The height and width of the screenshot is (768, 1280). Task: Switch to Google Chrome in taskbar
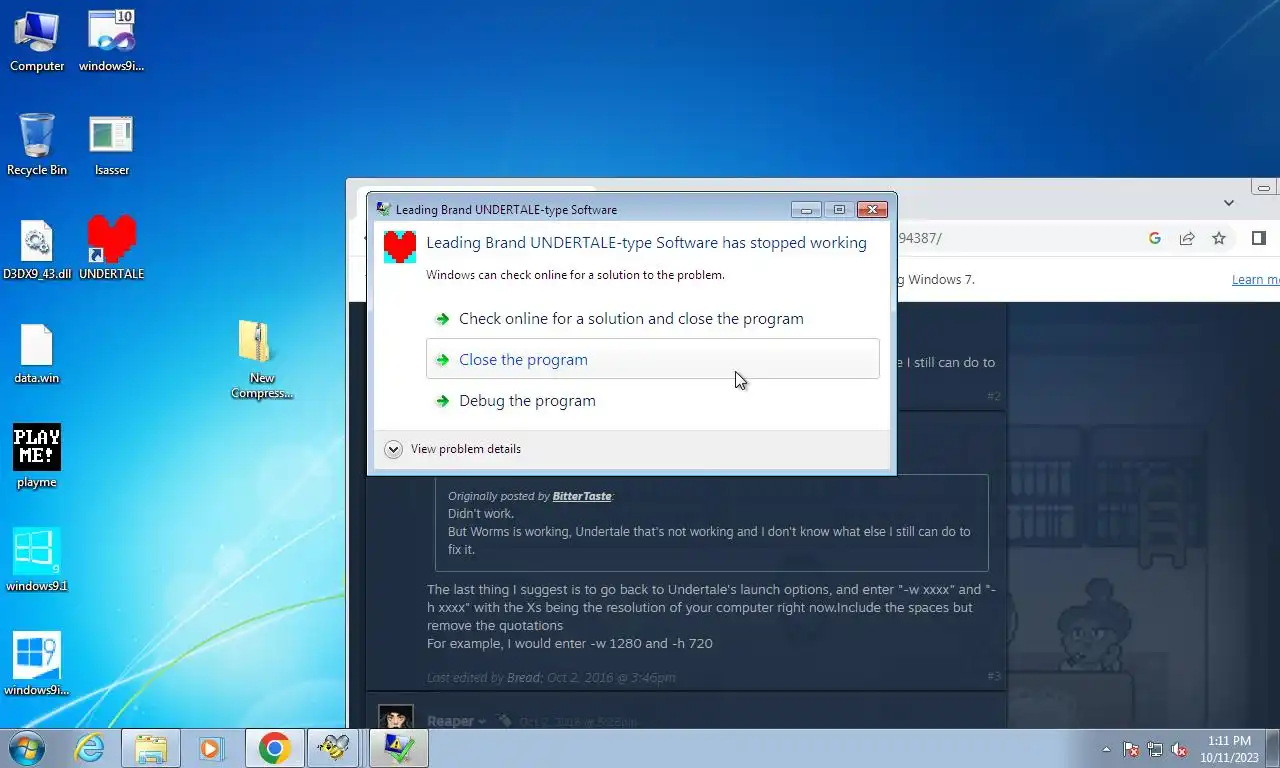pos(274,748)
